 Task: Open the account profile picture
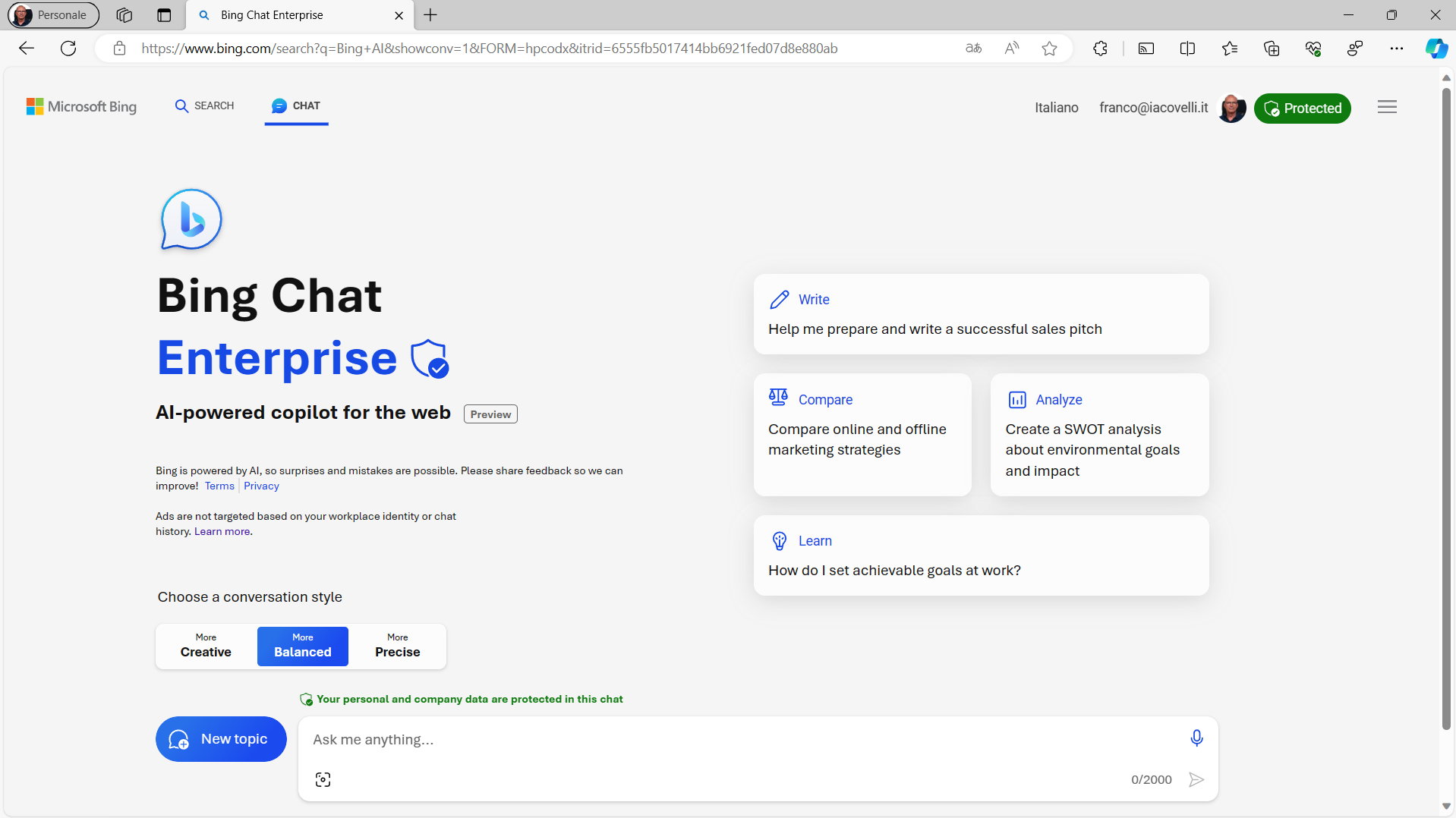pos(1231,108)
